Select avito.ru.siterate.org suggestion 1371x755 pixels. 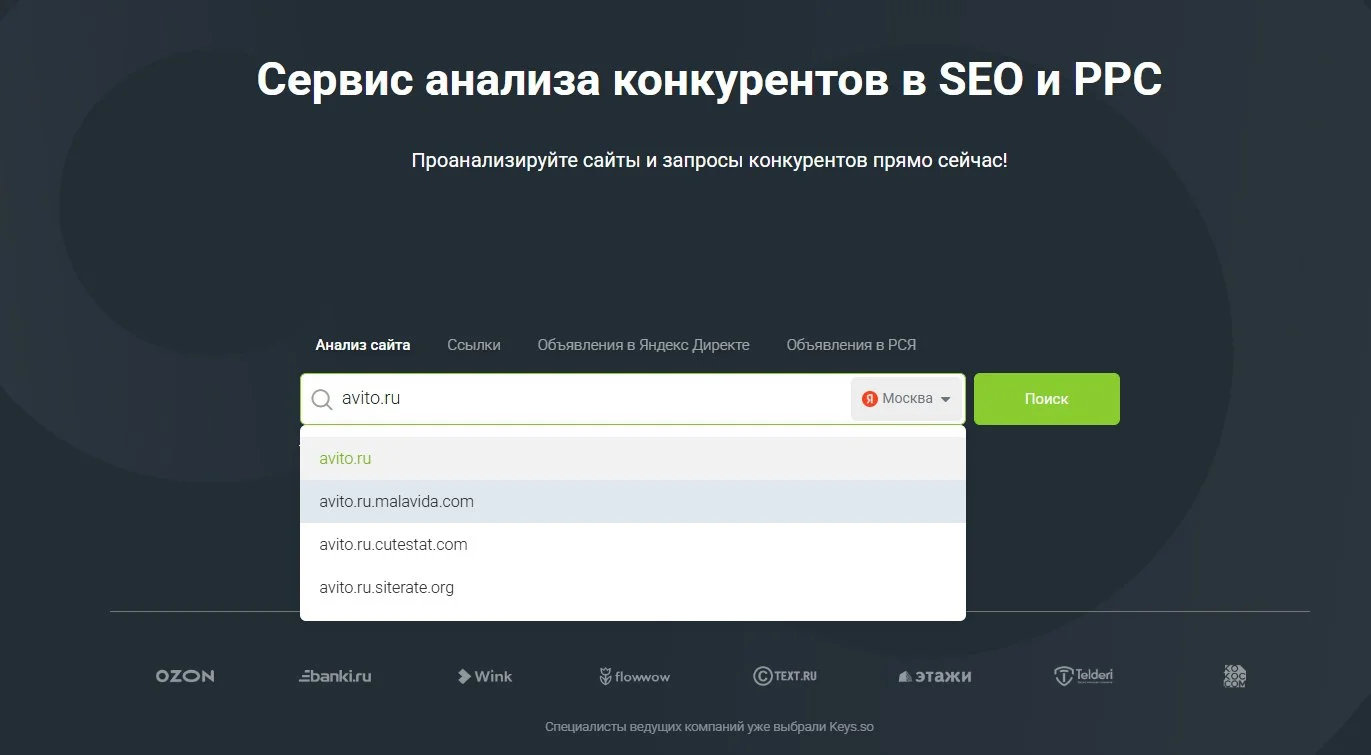[386, 588]
